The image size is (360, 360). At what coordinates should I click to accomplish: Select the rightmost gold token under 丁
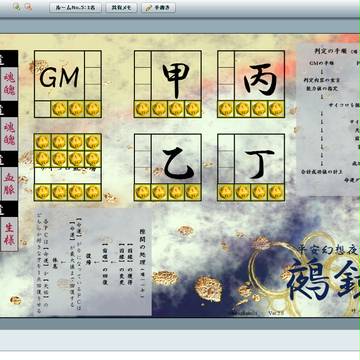276,192
